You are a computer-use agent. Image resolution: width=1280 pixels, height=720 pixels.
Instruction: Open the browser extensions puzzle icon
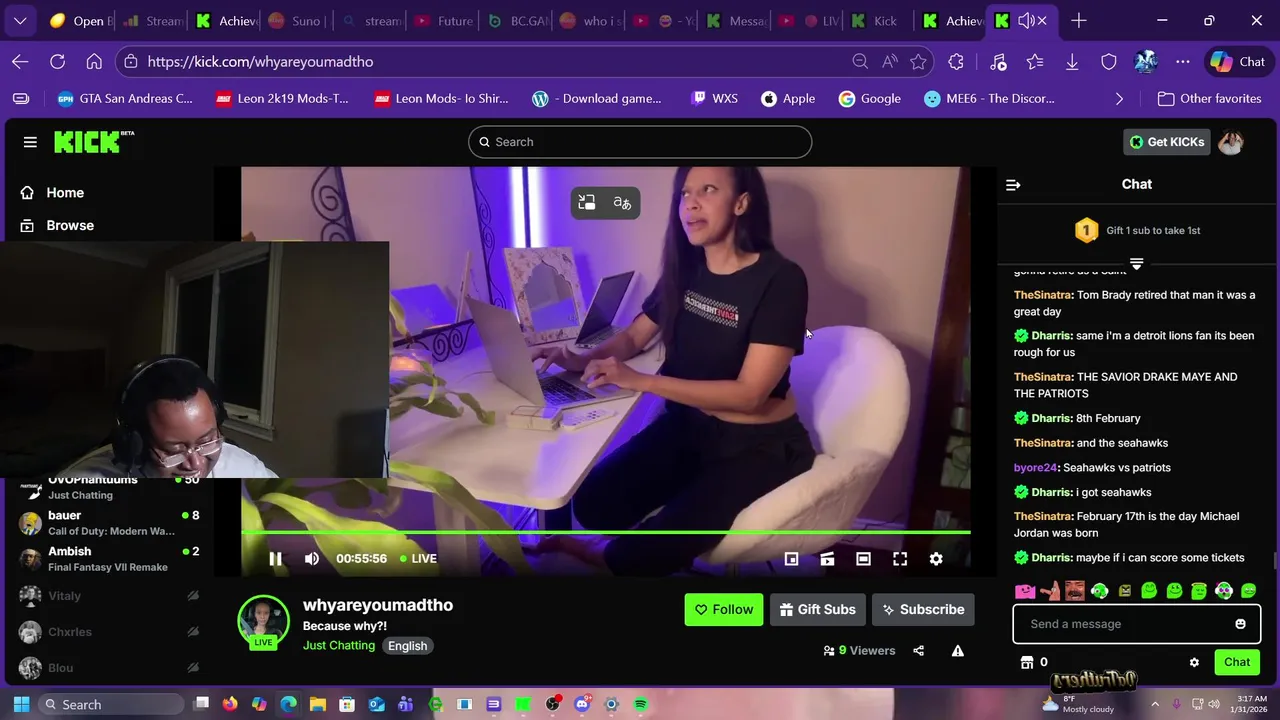click(956, 62)
